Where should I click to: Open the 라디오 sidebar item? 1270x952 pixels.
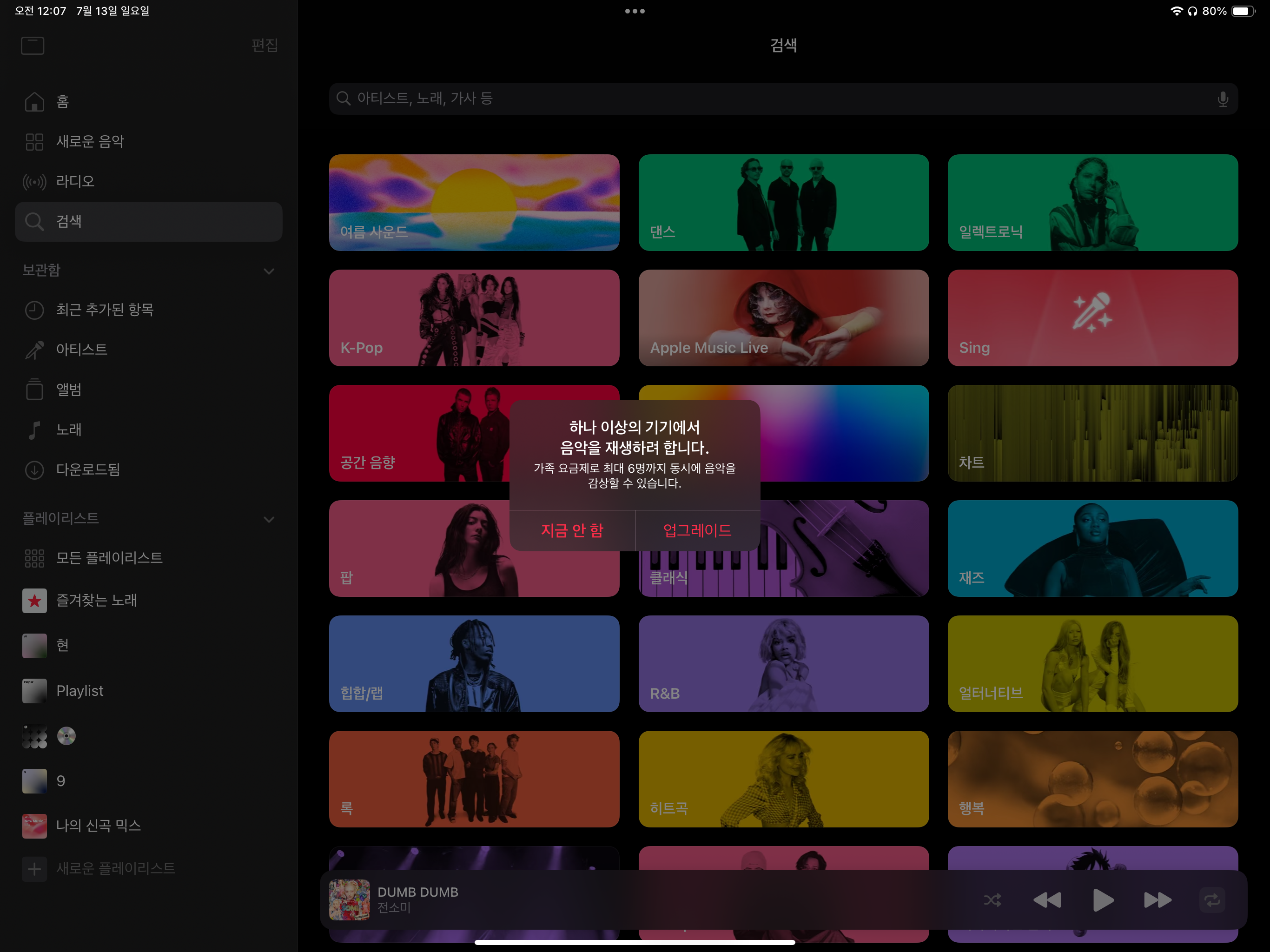click(75, 181)
